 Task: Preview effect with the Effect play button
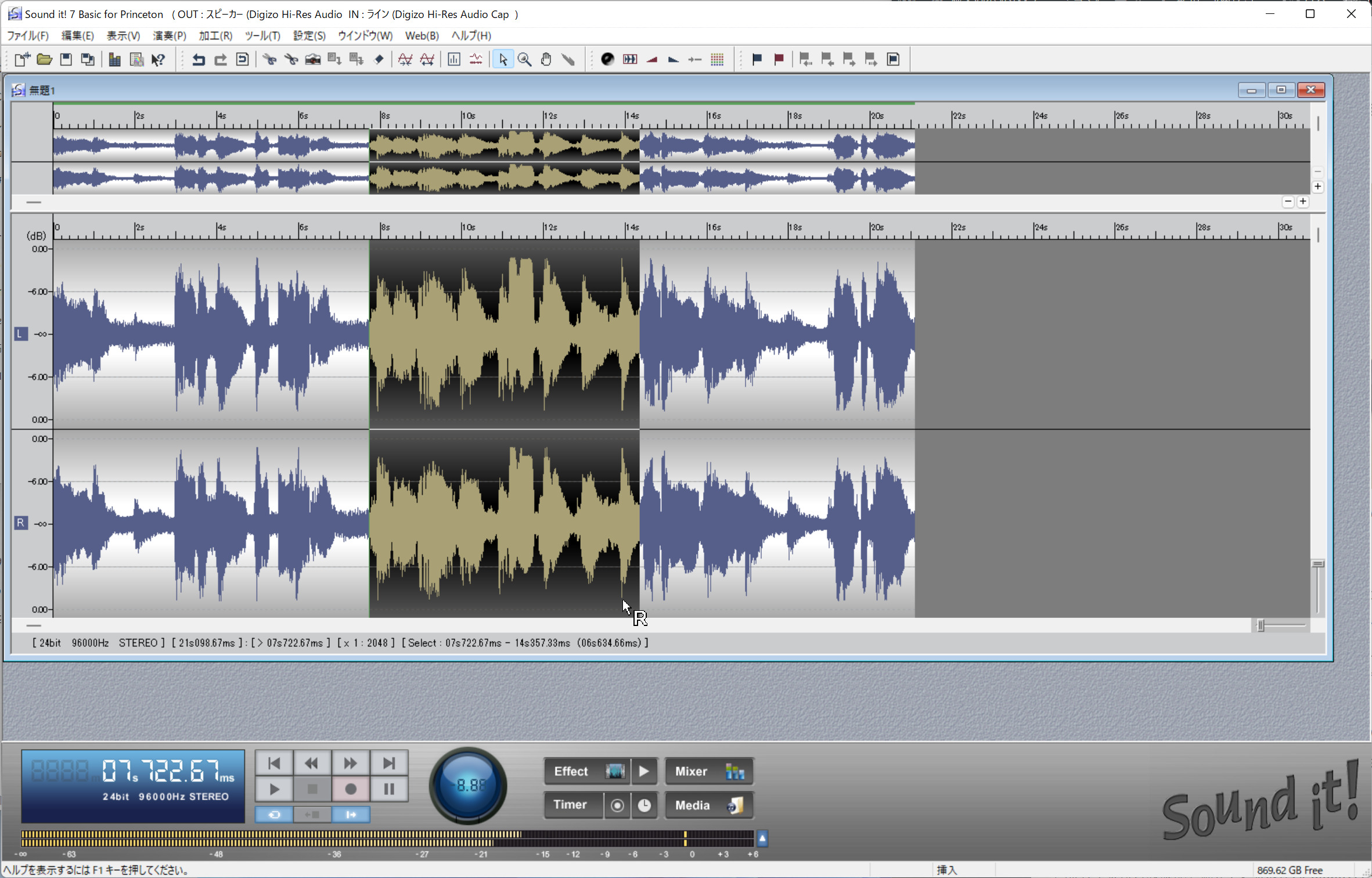[644, 772]
